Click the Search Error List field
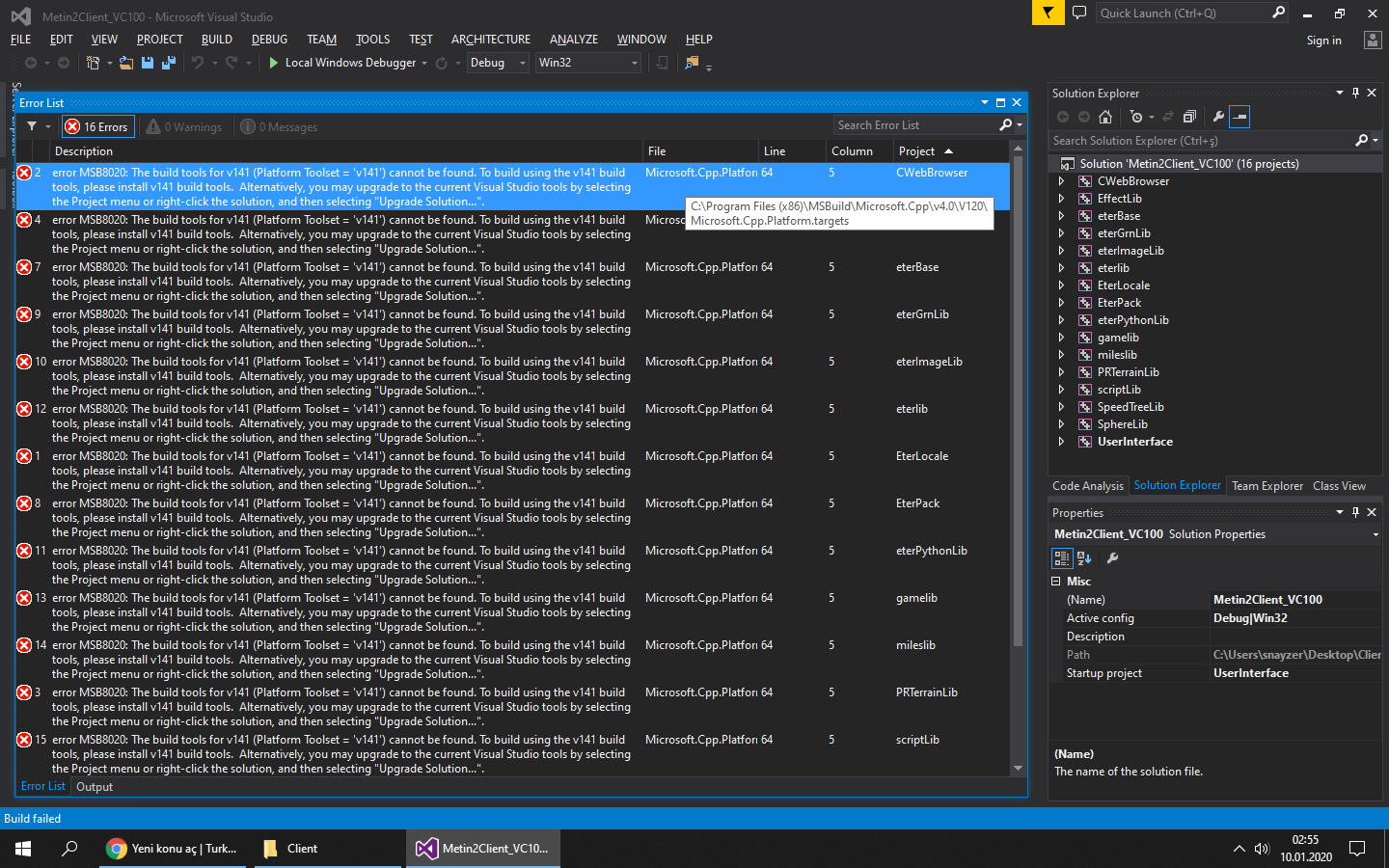This screenshot has height=868, width=1389. click(x=917, y=125)
